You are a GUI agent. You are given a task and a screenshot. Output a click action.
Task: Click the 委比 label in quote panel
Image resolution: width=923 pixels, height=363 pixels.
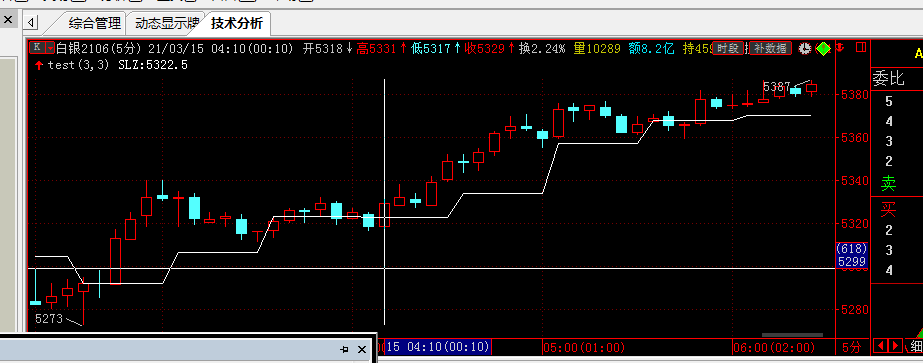tap(888, 79)
